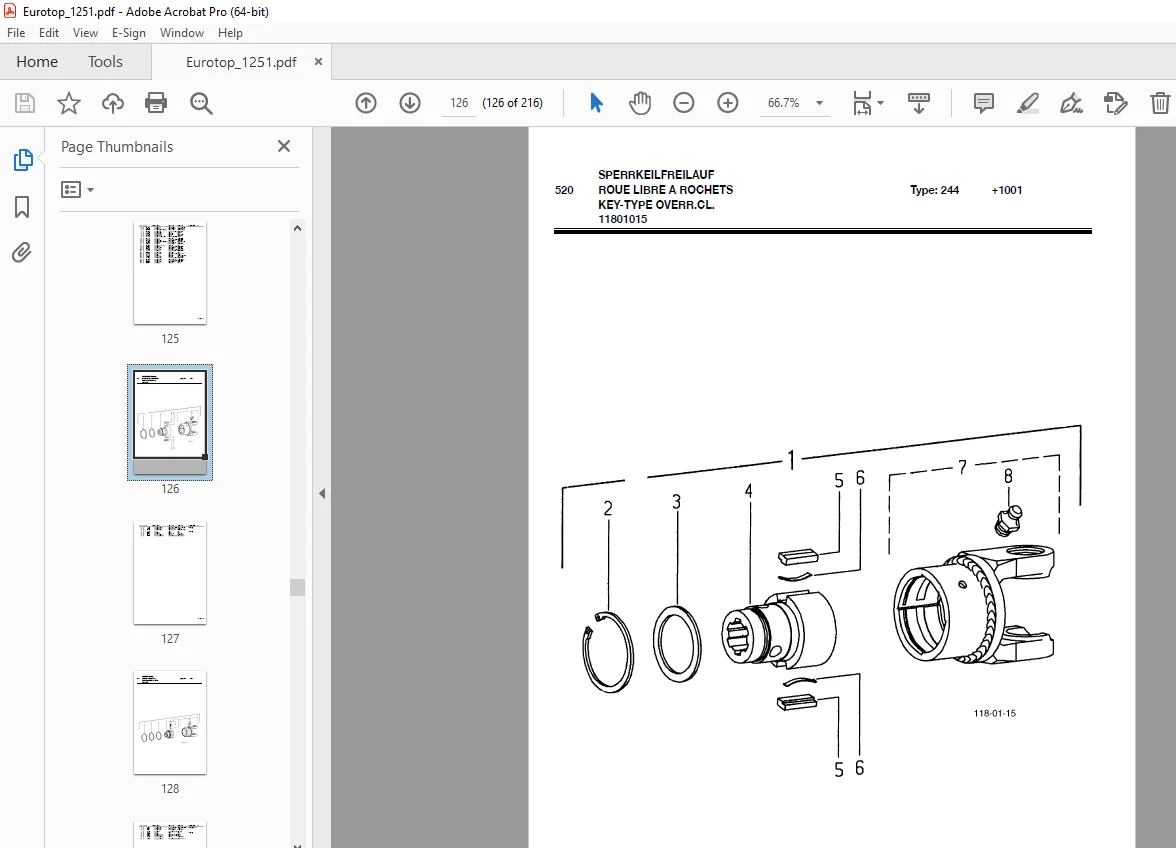Open the File menu
The height and width of the screenshot is (848, 1176).
pyautogui.click(x=16, y=33)
